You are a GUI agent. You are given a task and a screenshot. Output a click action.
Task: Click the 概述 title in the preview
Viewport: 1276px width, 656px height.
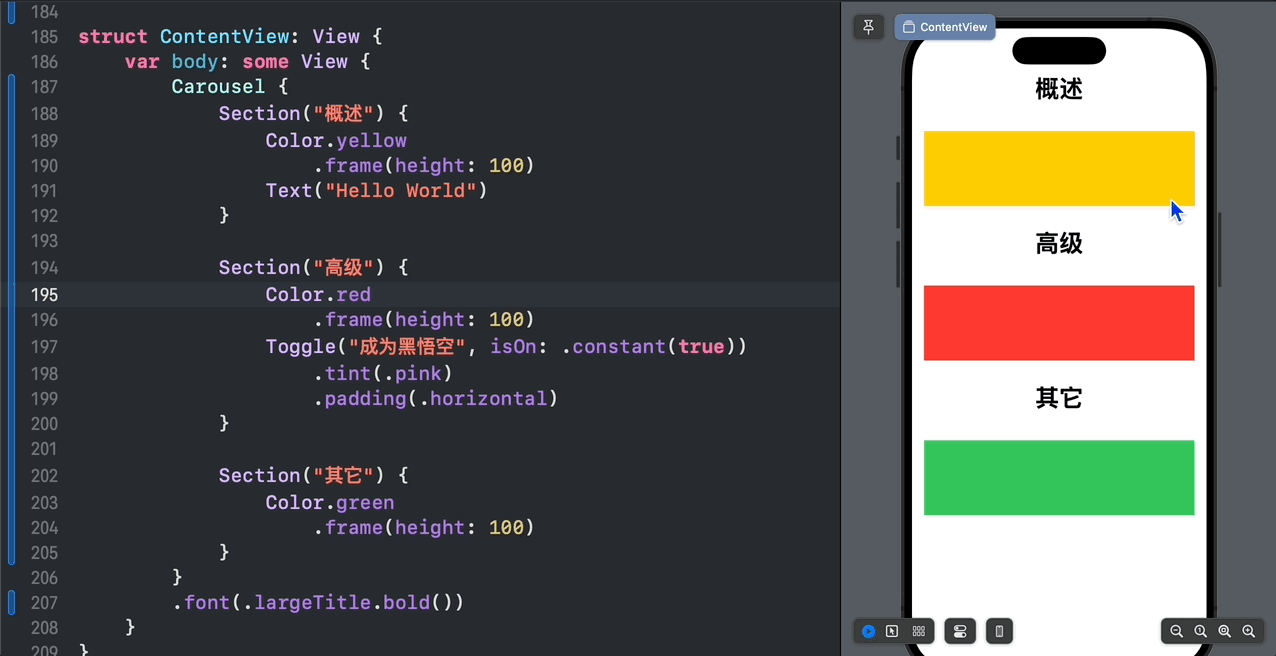tap(1059, 89)
